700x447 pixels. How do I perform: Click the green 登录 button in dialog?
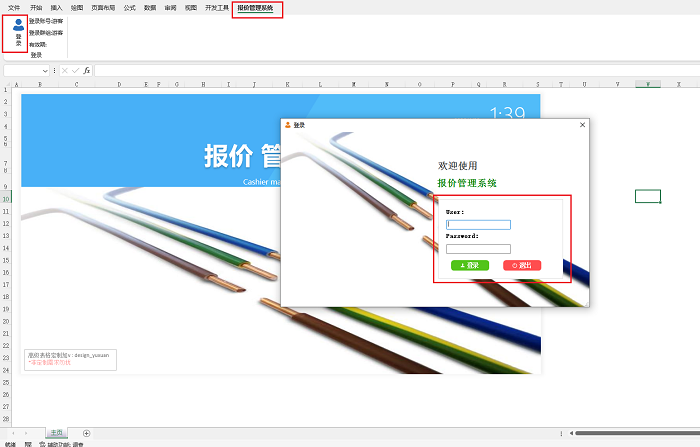(x=470, y=265)
